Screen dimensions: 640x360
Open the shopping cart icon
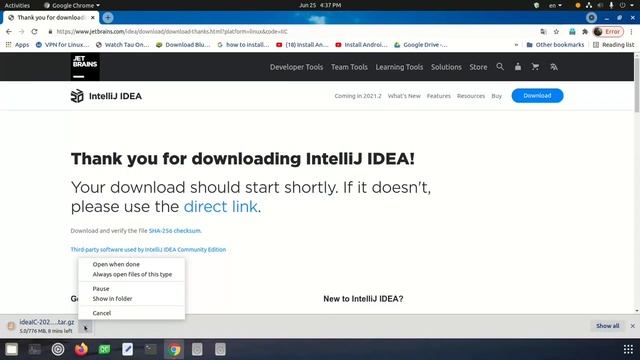tap(535, 67)
